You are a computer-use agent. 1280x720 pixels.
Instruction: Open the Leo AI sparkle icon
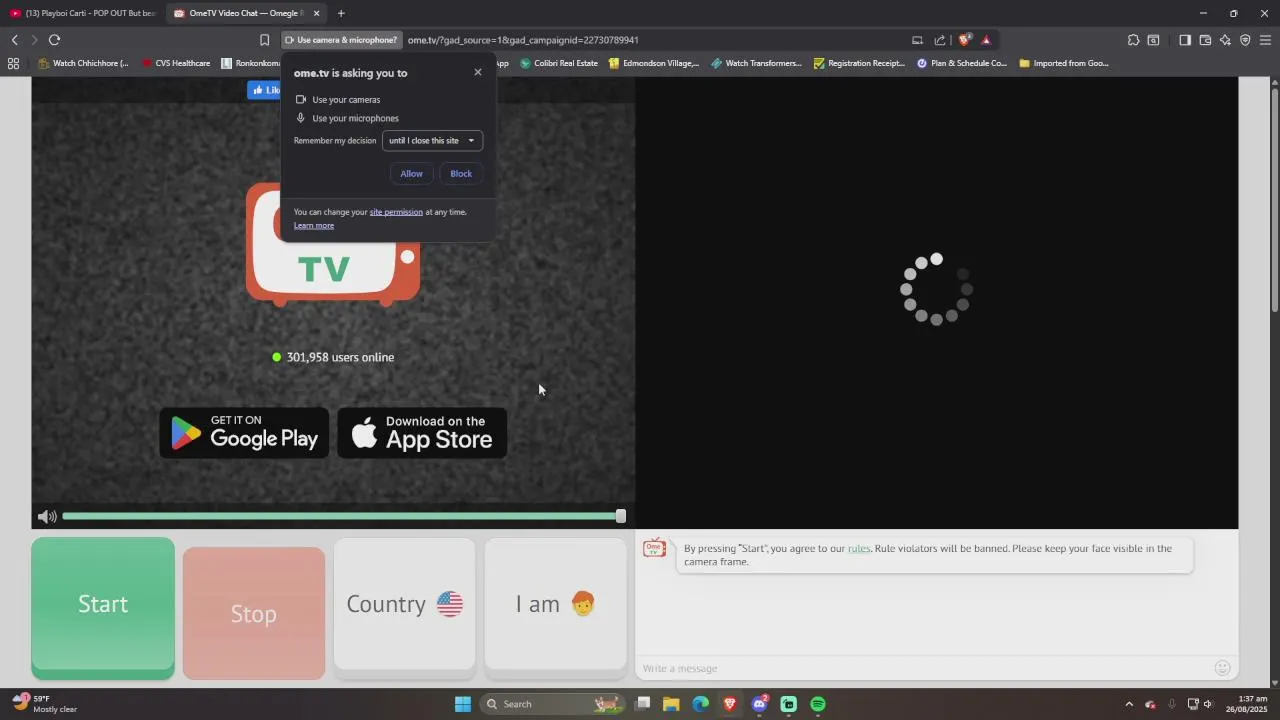(x=1225, y=40)
